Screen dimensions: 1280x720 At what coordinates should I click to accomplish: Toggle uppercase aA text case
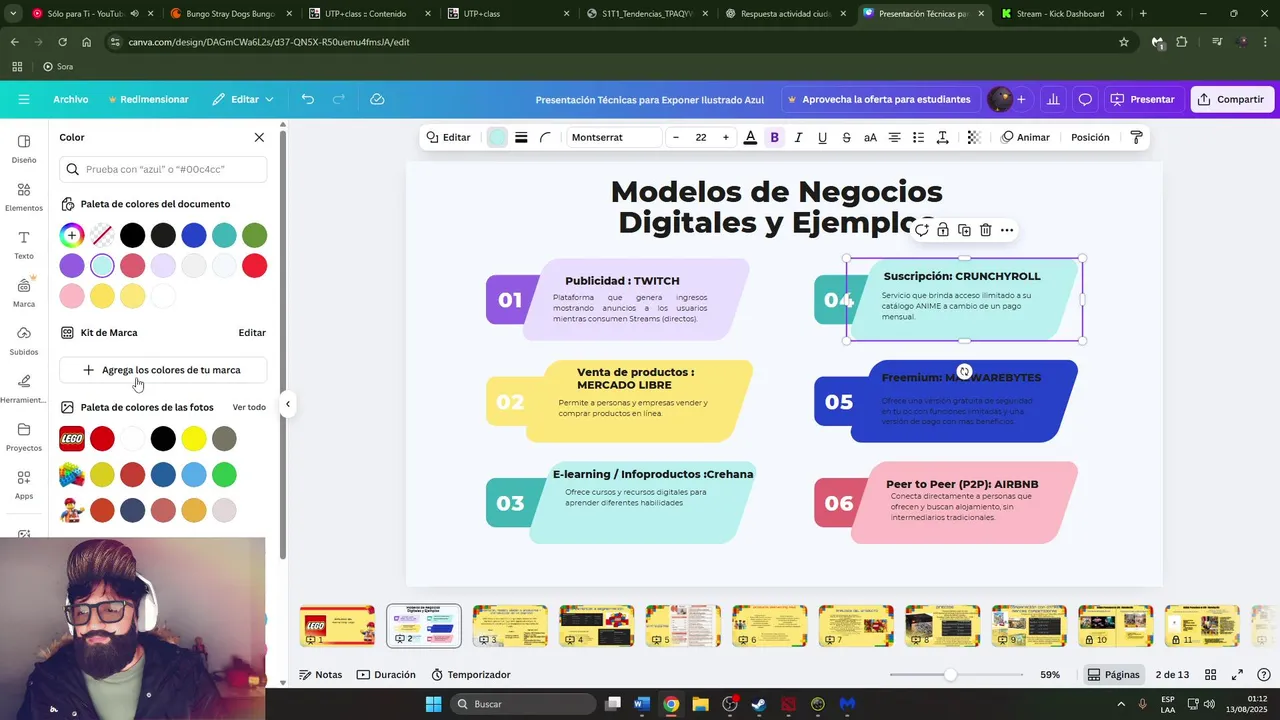[870, 137]
